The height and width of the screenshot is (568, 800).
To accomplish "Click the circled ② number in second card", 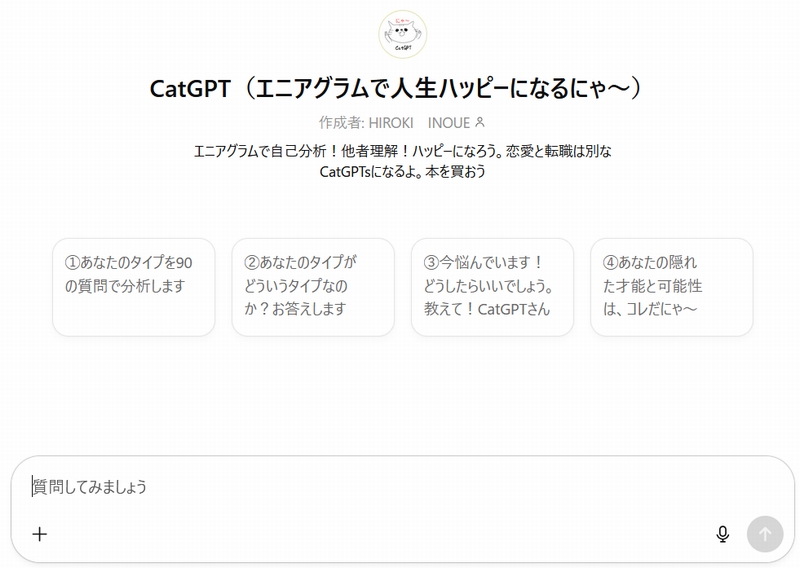I will click(252, 262).
